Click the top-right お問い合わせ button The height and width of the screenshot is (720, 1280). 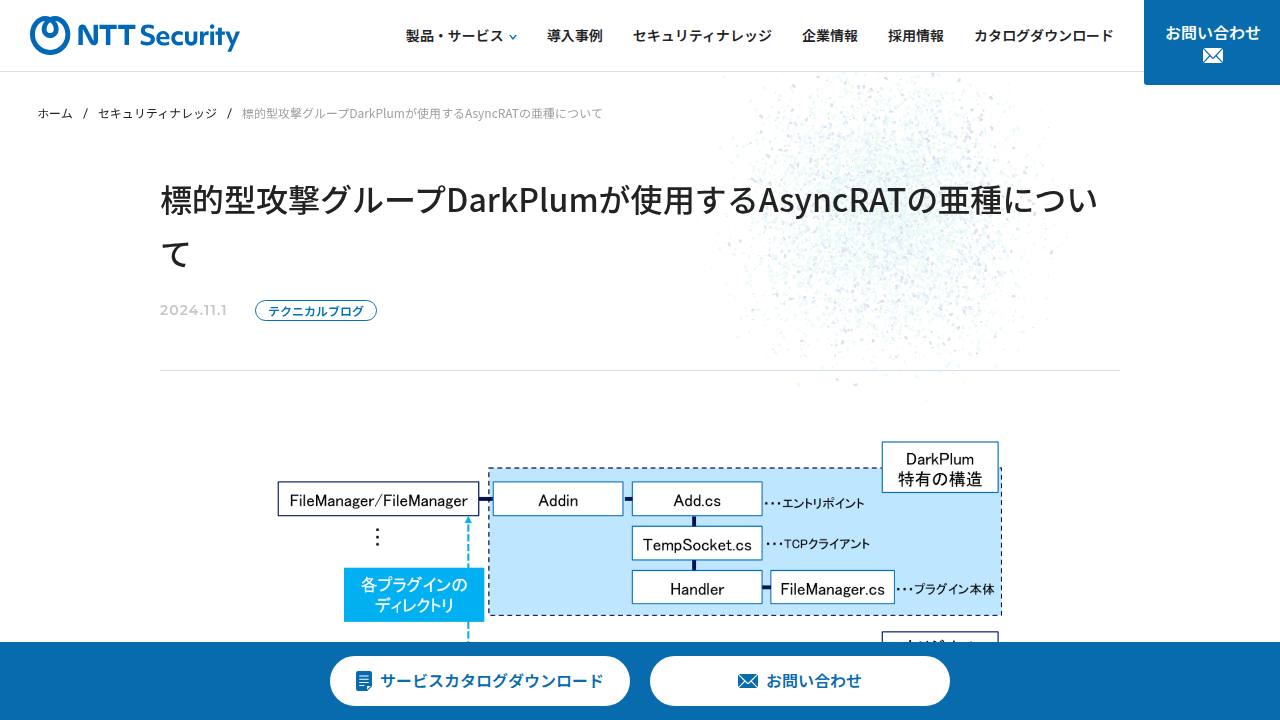coord(1212,42)
